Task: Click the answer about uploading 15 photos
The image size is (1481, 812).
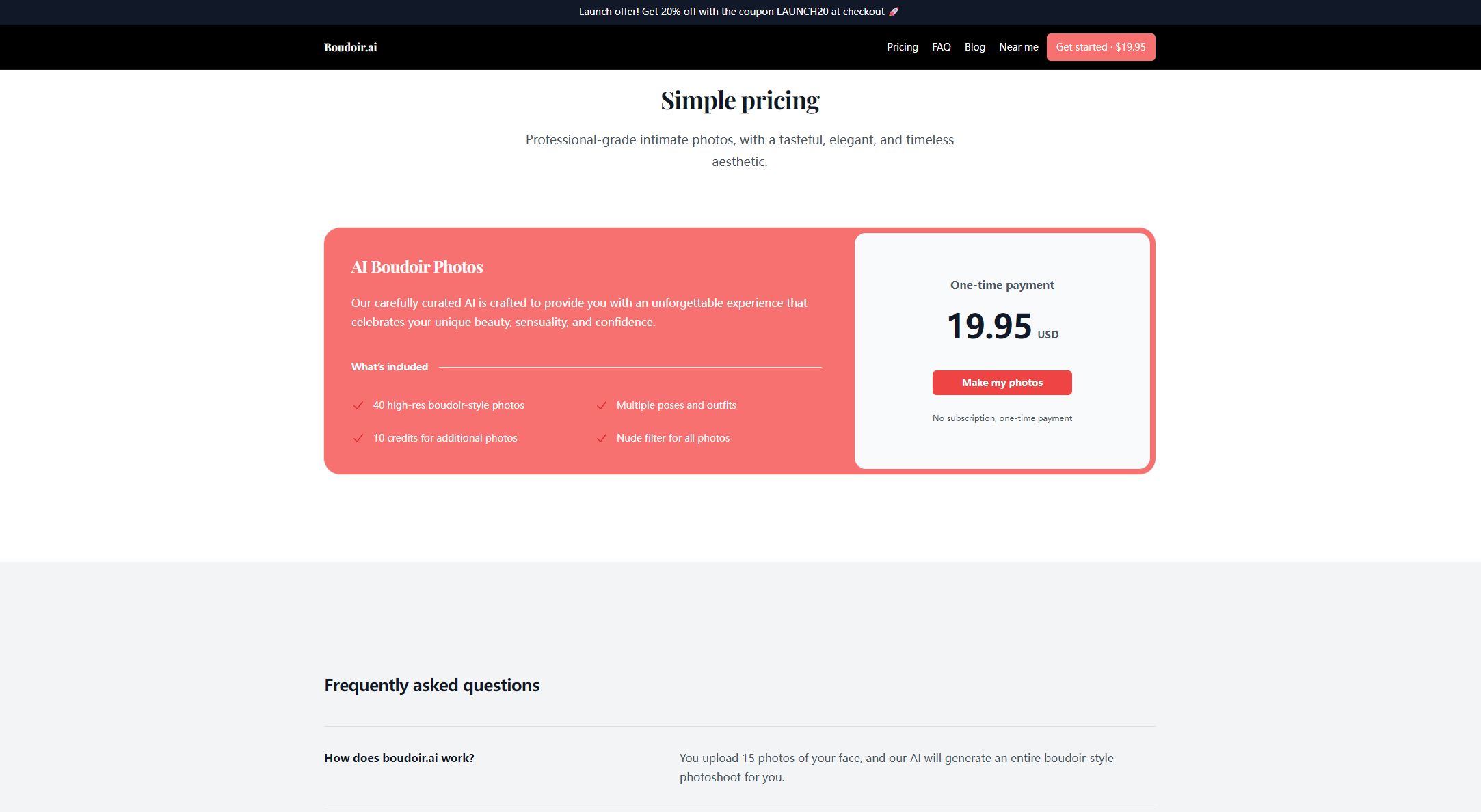Action: coord(896,768)
